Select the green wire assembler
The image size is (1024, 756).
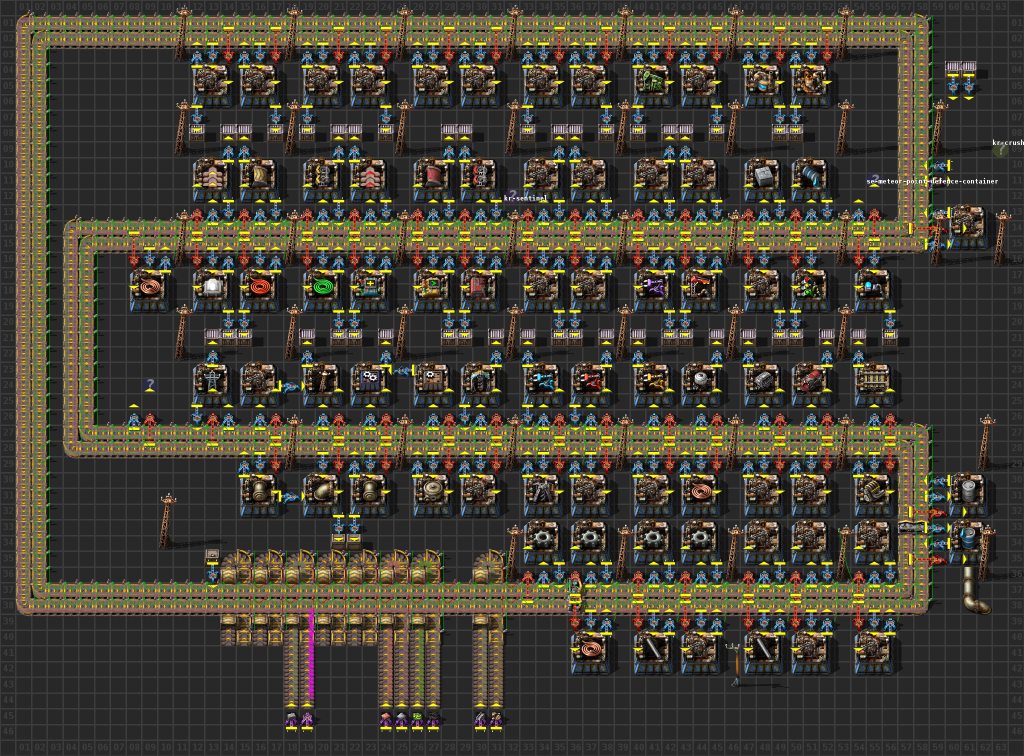[322, 289]
